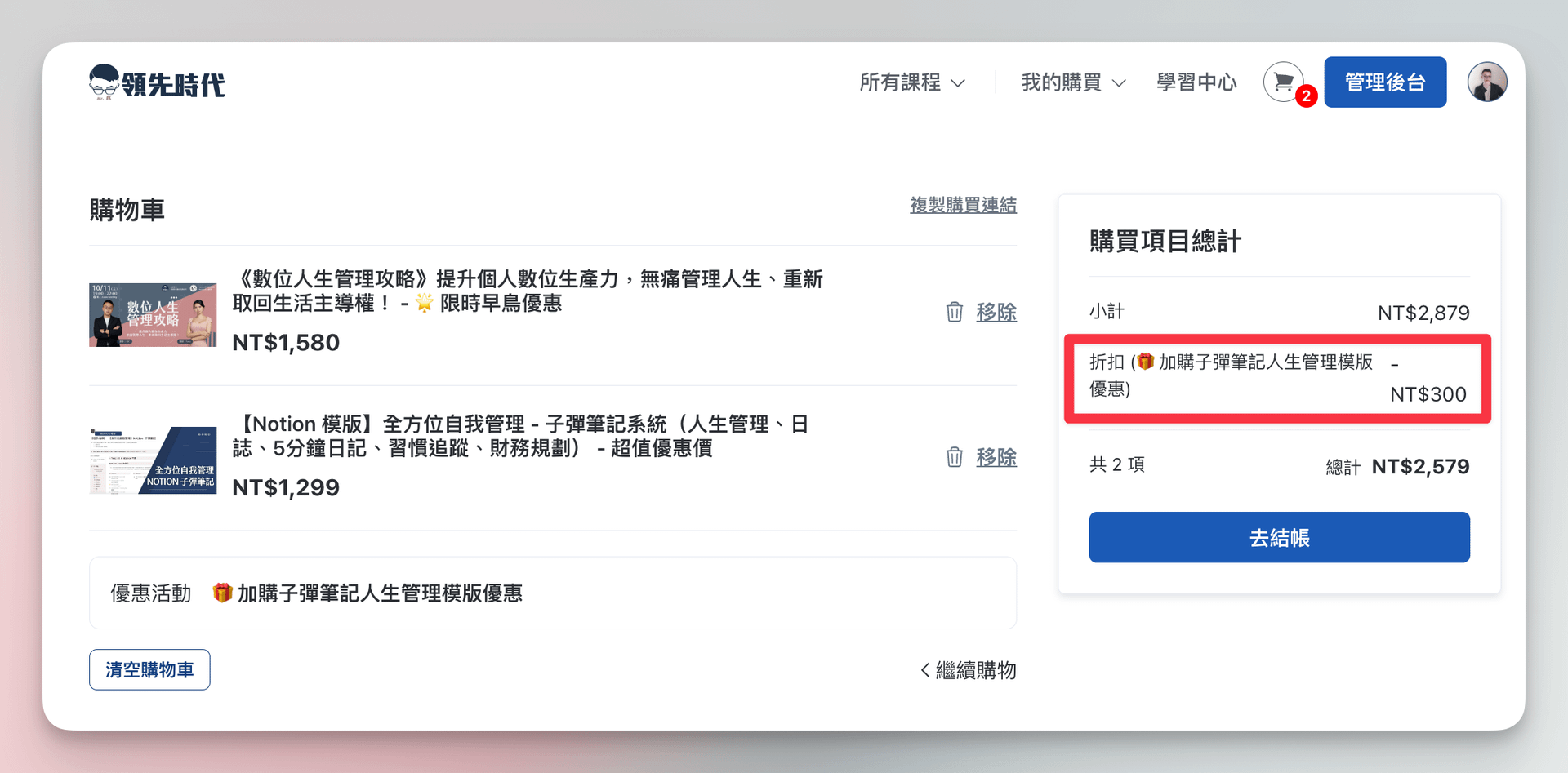Image resolution: width=1568 pixels, height=773 pixels.
Task: Click trash icon for 數位人生管理攻略 course
Action: (x=955, y=312)
